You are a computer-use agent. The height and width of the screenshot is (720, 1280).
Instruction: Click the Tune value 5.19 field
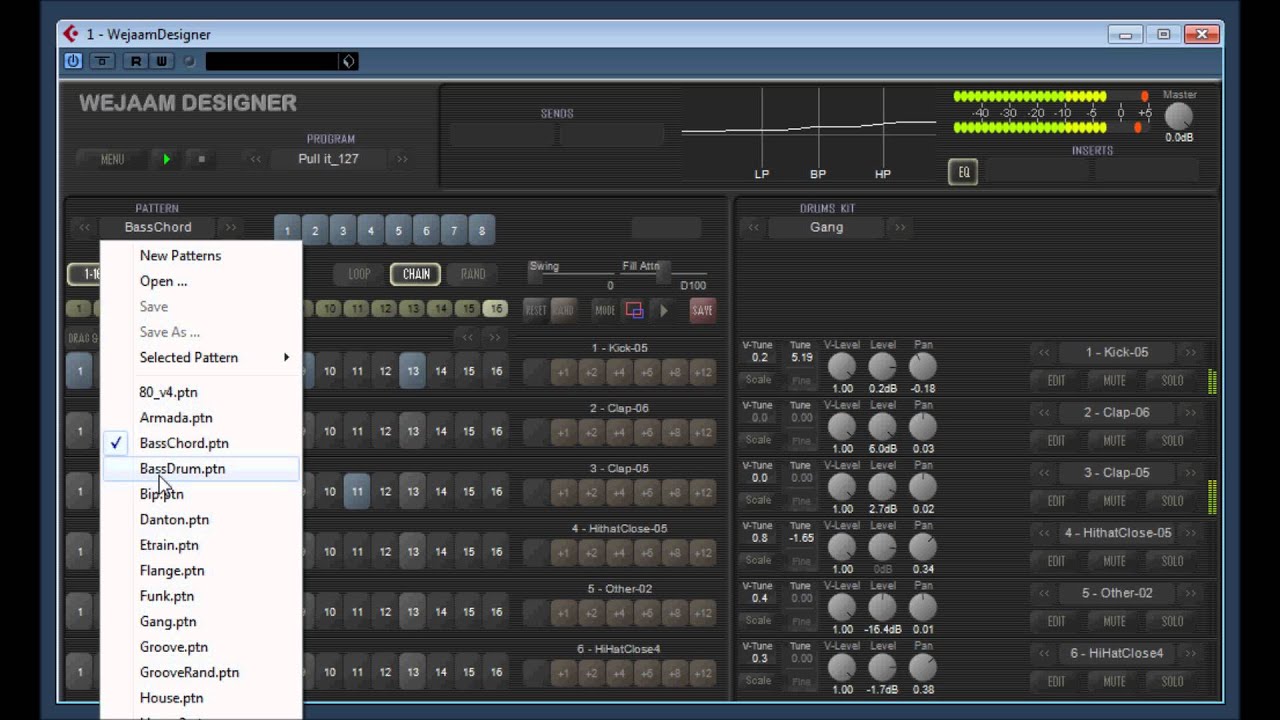[x=802, y=357]
